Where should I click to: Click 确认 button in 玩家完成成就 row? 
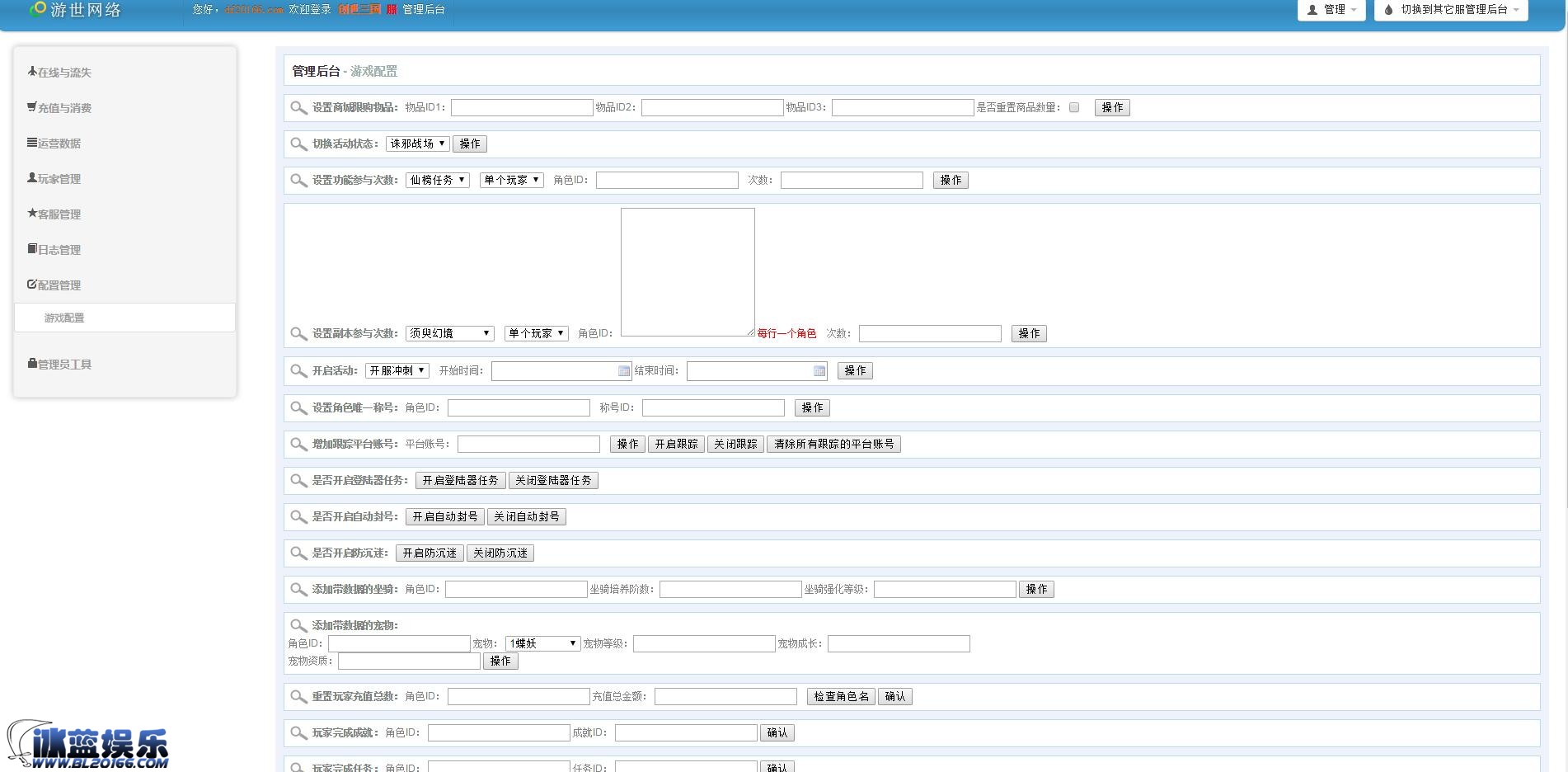(777, 732)
